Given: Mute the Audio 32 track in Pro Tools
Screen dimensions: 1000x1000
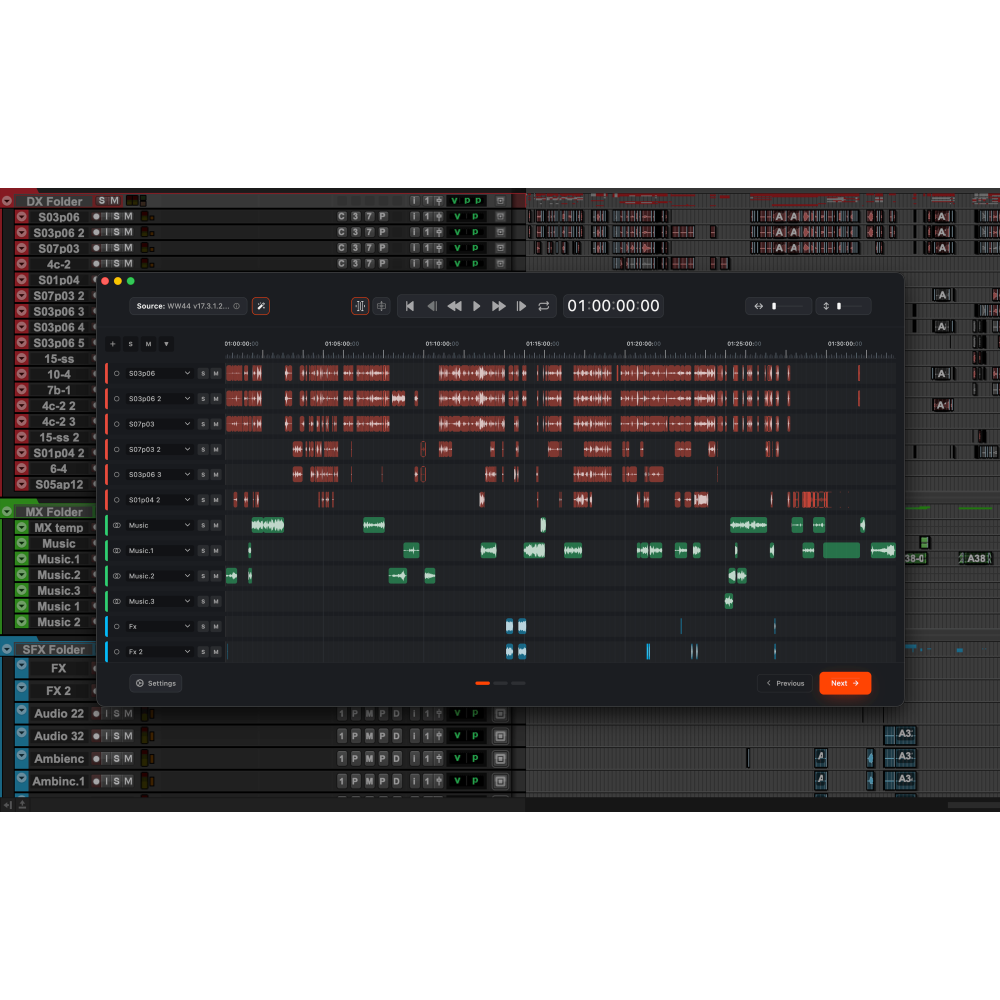Looking at the screenshot, I should pyautogui.click(x=128, y=736).
